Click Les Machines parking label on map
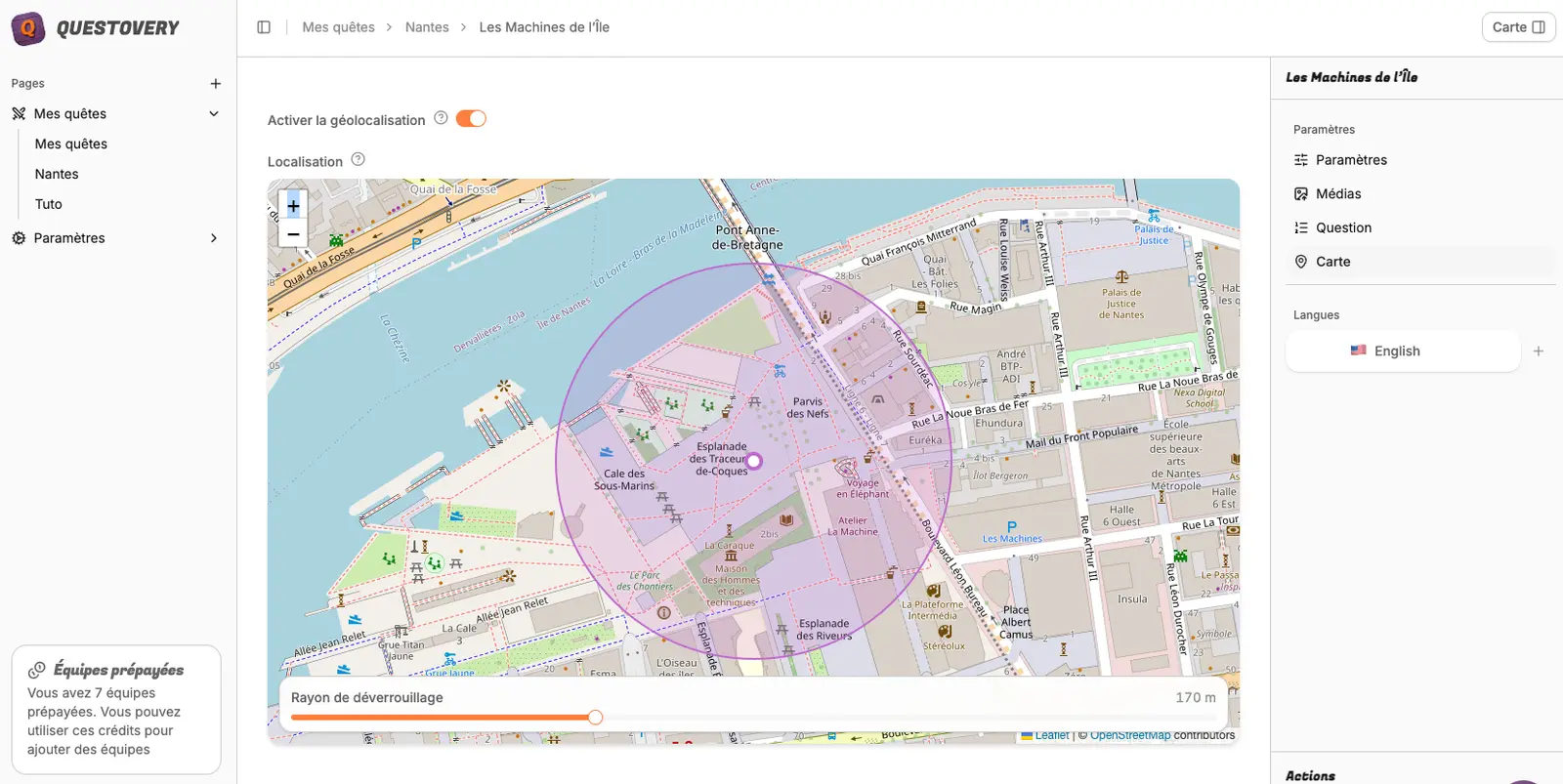The image size is (1563, 784). coord(1012,533)
